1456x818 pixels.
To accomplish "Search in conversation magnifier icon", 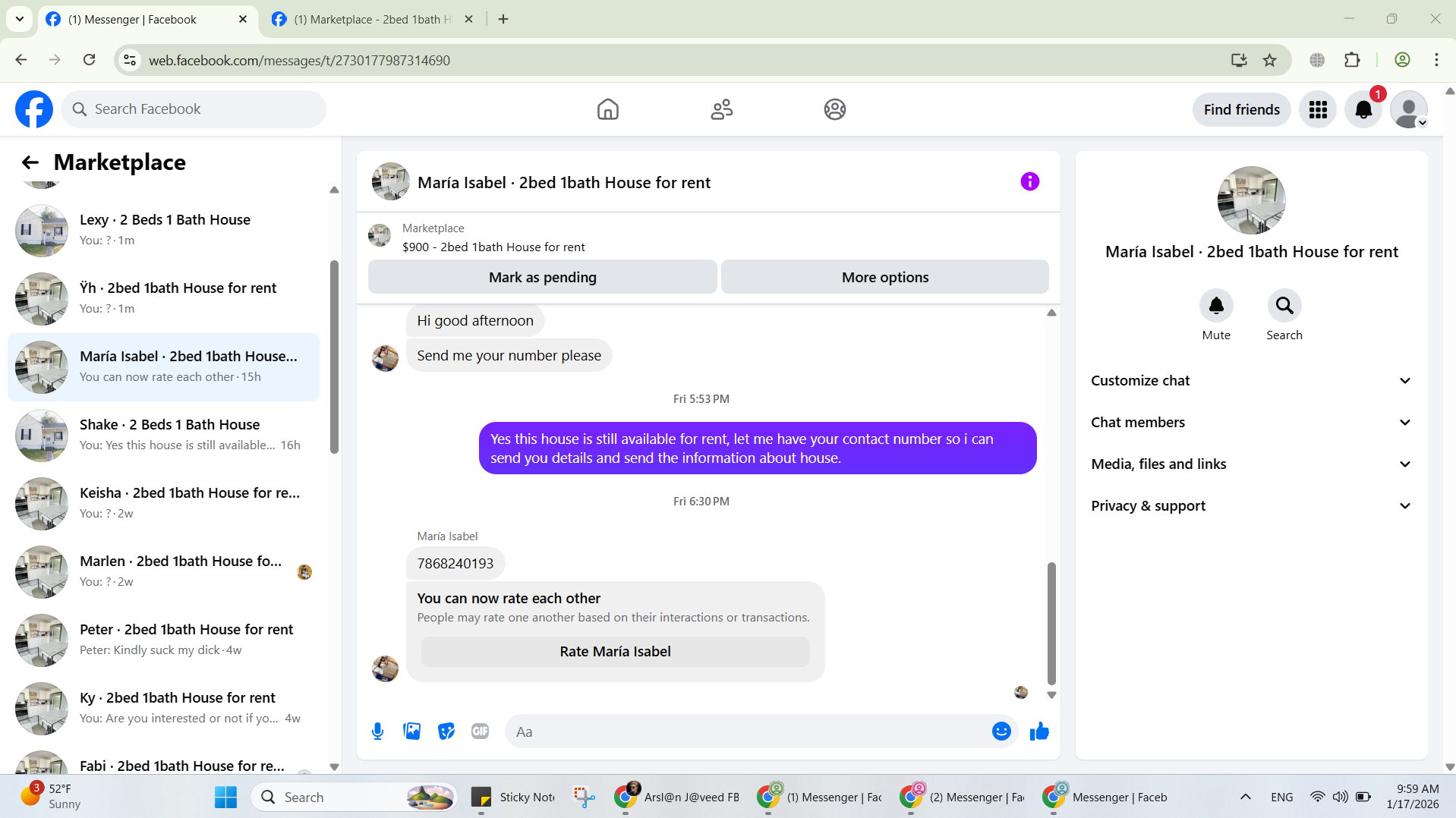I will (x=1284, y=305).
